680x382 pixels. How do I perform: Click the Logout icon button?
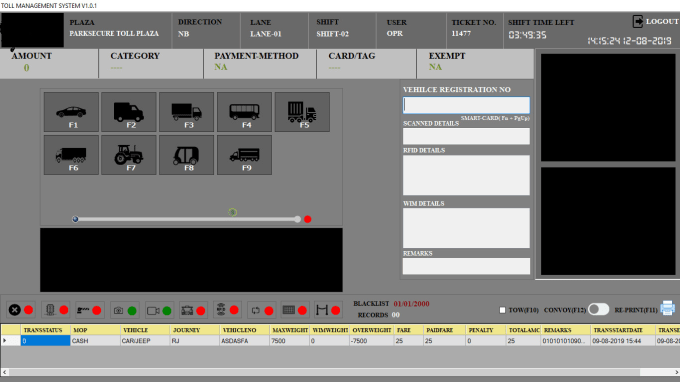pyautogui.click(x=638, y=21)
